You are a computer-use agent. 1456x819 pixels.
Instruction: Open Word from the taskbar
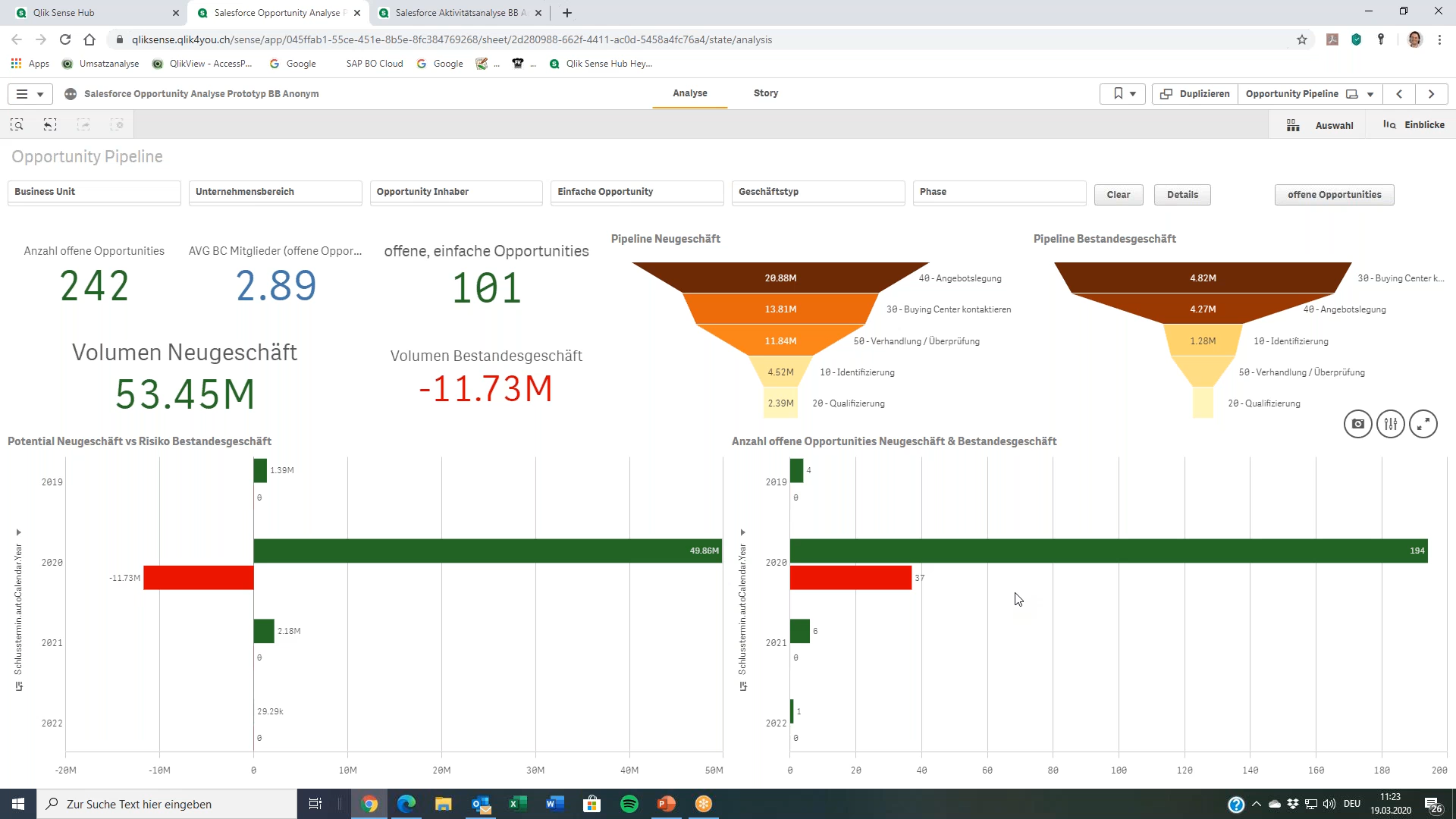tap(555, 804)
